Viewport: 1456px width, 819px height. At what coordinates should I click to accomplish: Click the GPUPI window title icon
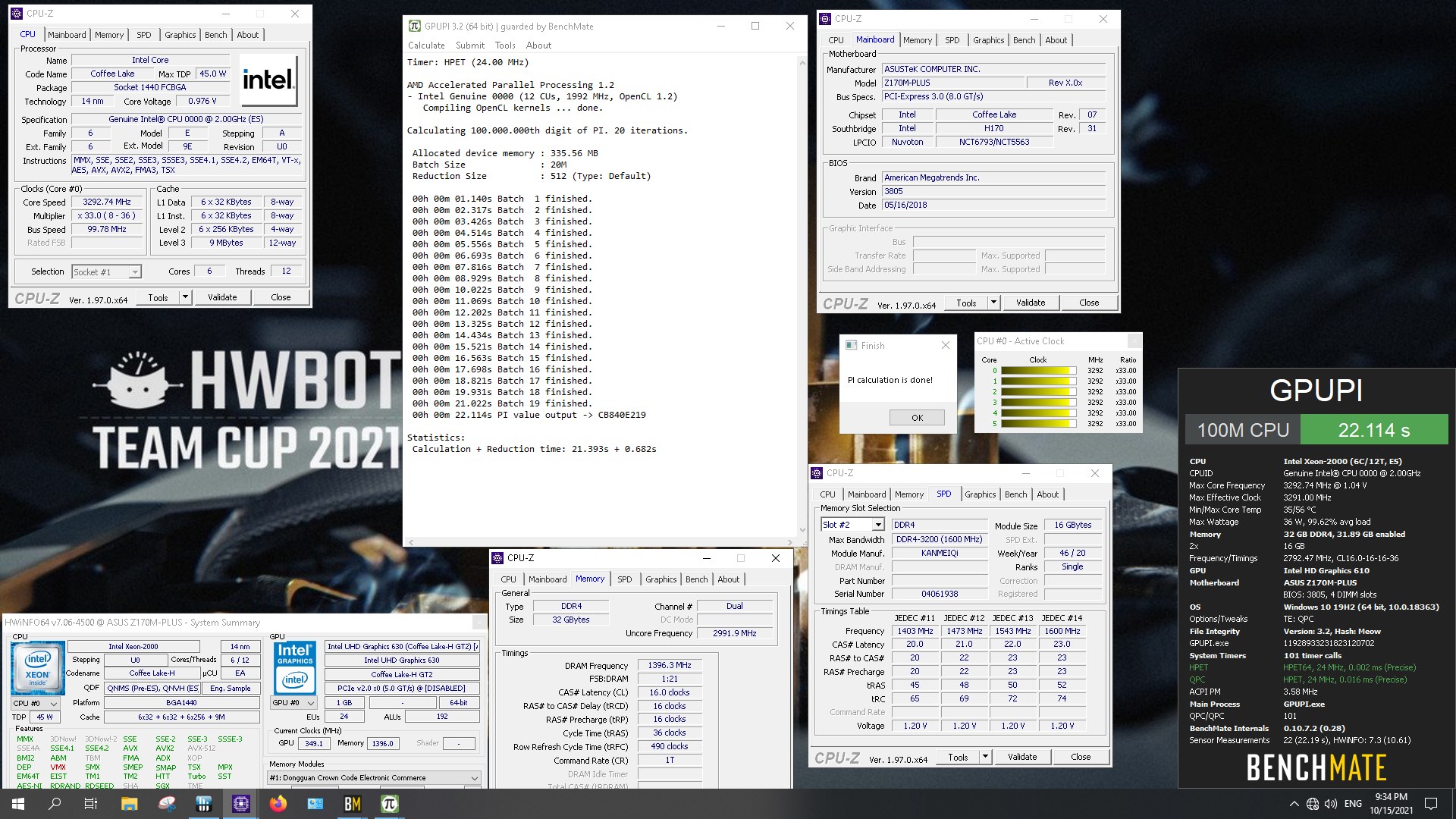(x=414, y=26)
